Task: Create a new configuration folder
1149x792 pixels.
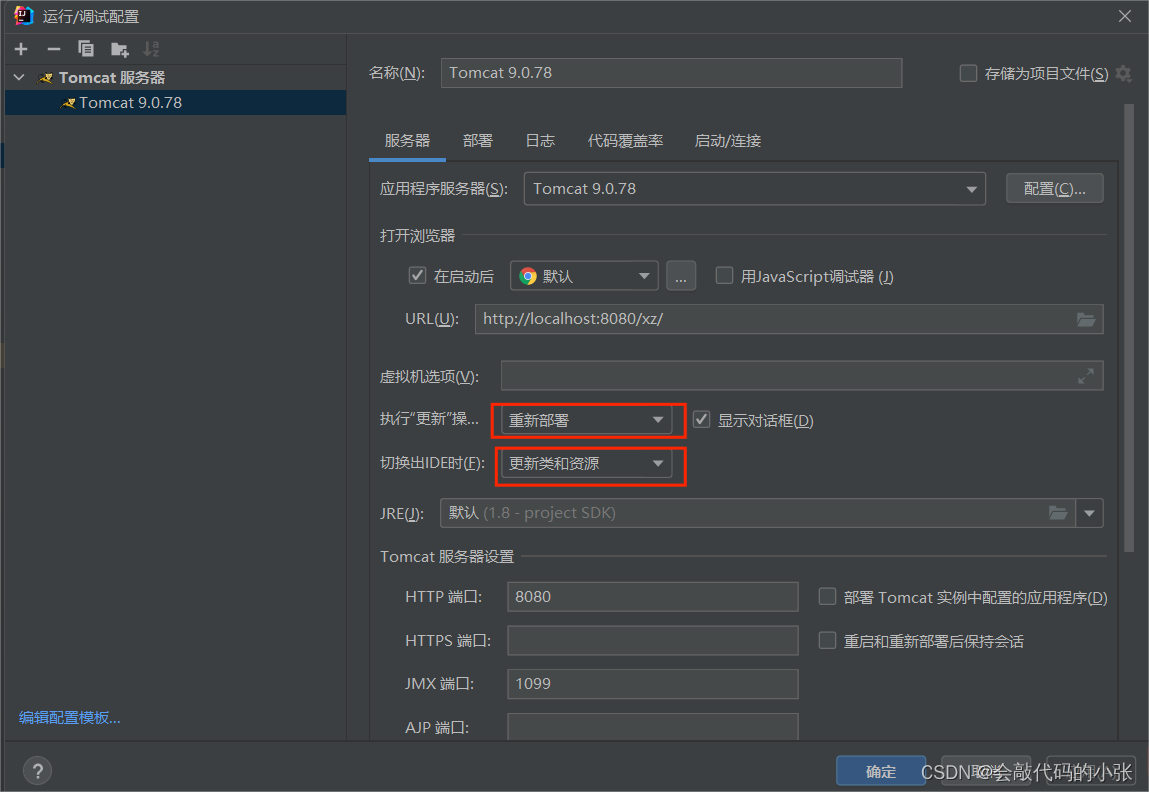Action: [119, 49]
